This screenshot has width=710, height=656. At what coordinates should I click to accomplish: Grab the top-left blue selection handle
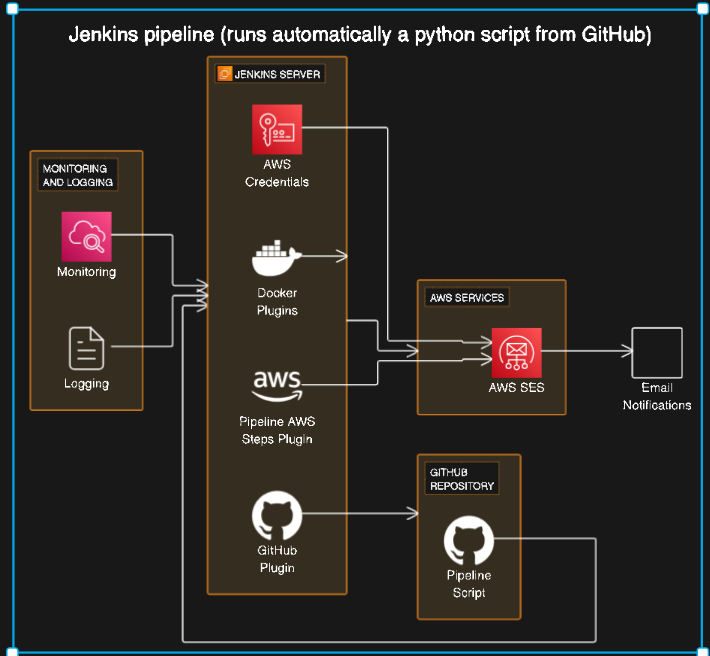(12, 8)
